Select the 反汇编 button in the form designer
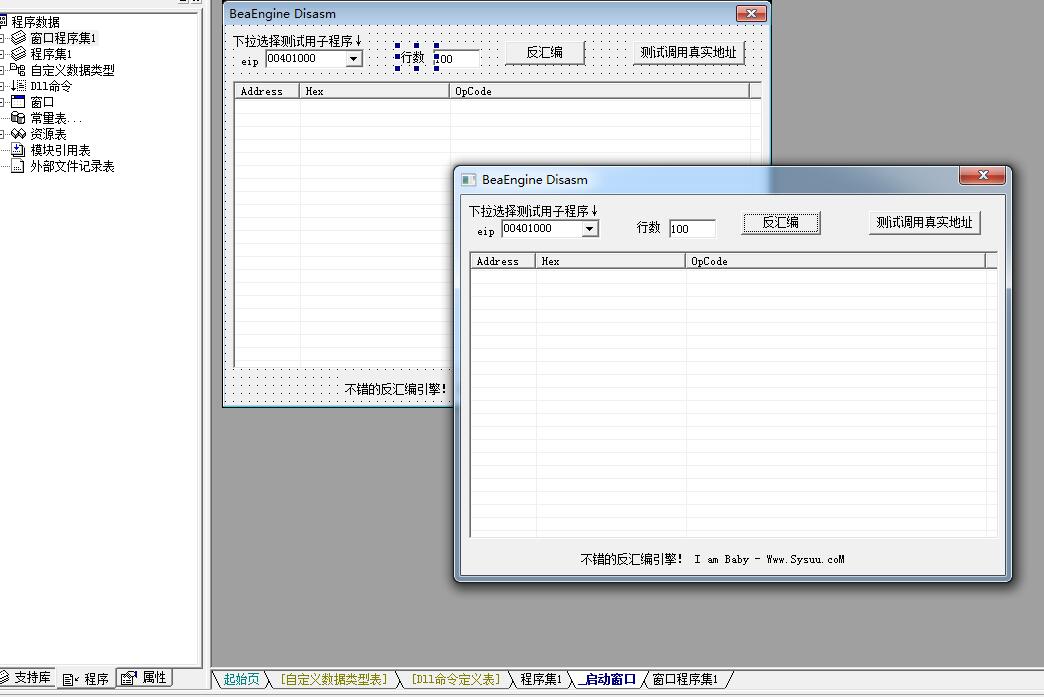The width and height of the screenshot is (1044, 697). tap(545, 53)
